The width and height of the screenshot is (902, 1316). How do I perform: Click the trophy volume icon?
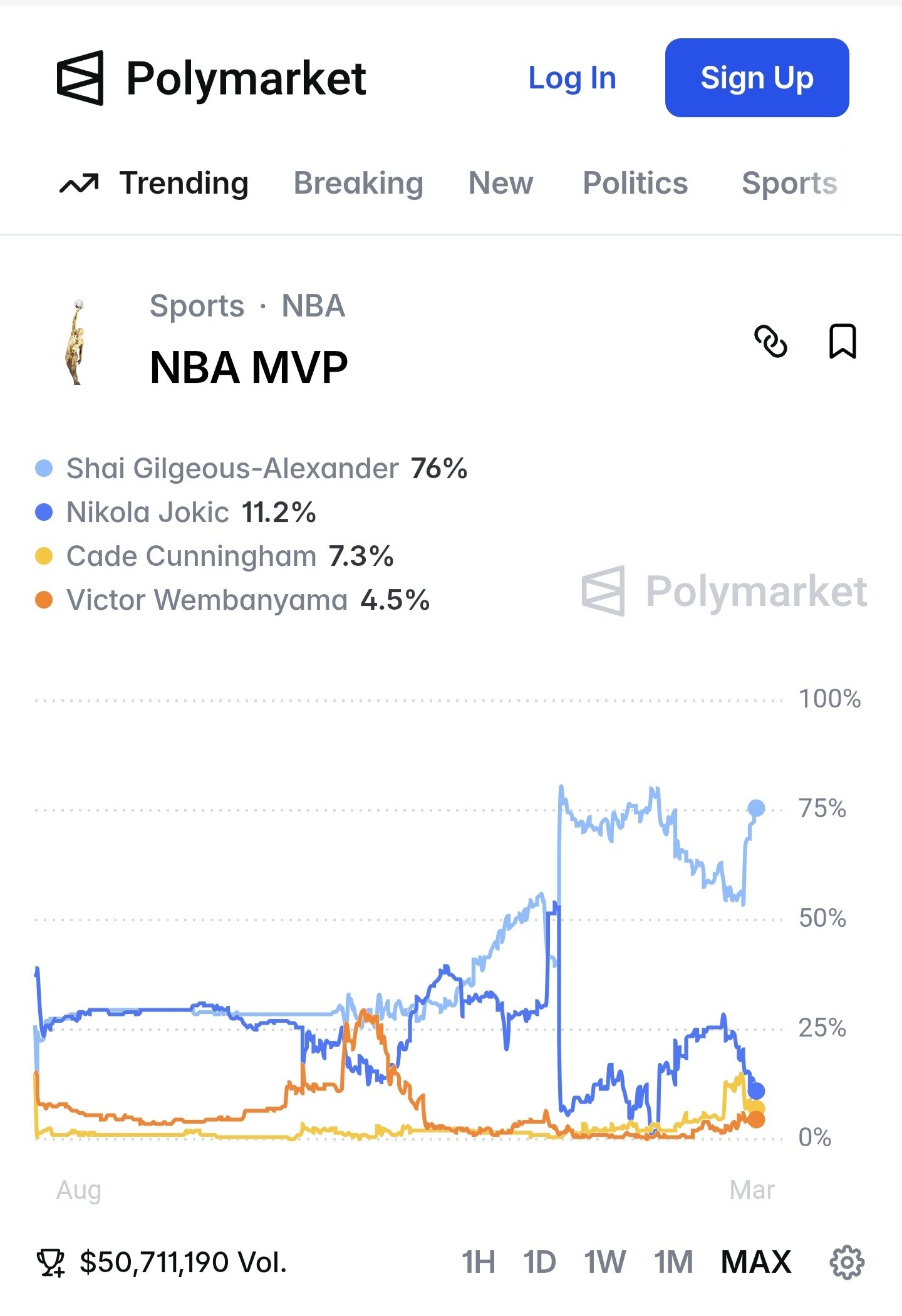coord(51,1262)
